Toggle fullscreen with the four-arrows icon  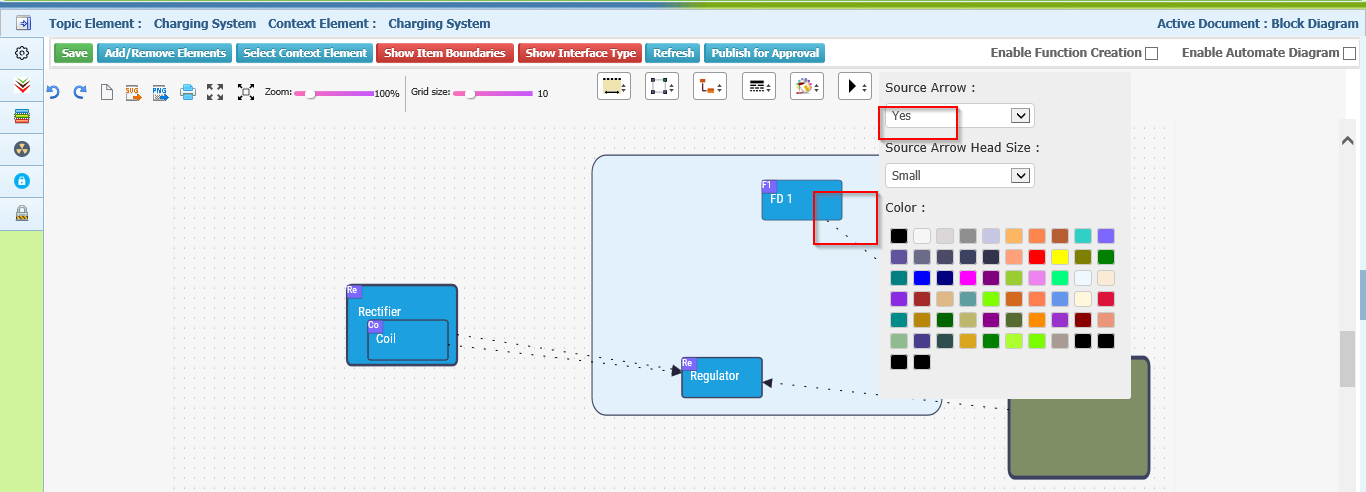pyautogui.click(x=215, y=92)
